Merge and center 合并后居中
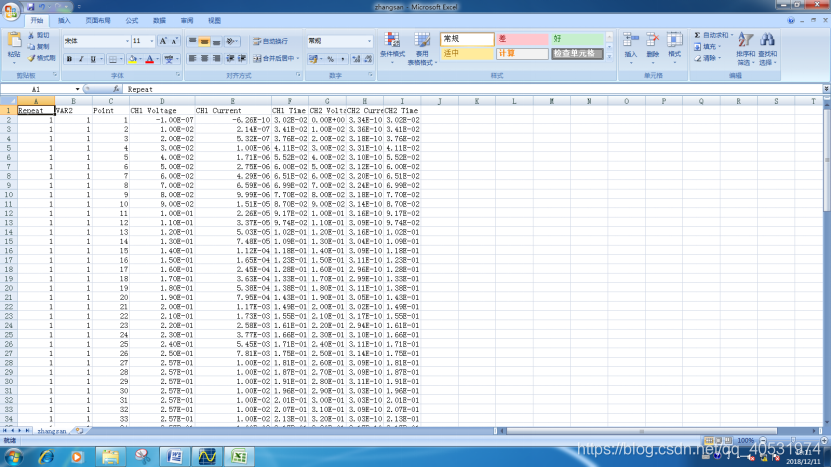This screenshot has width=831, height=468. point(276,58)
